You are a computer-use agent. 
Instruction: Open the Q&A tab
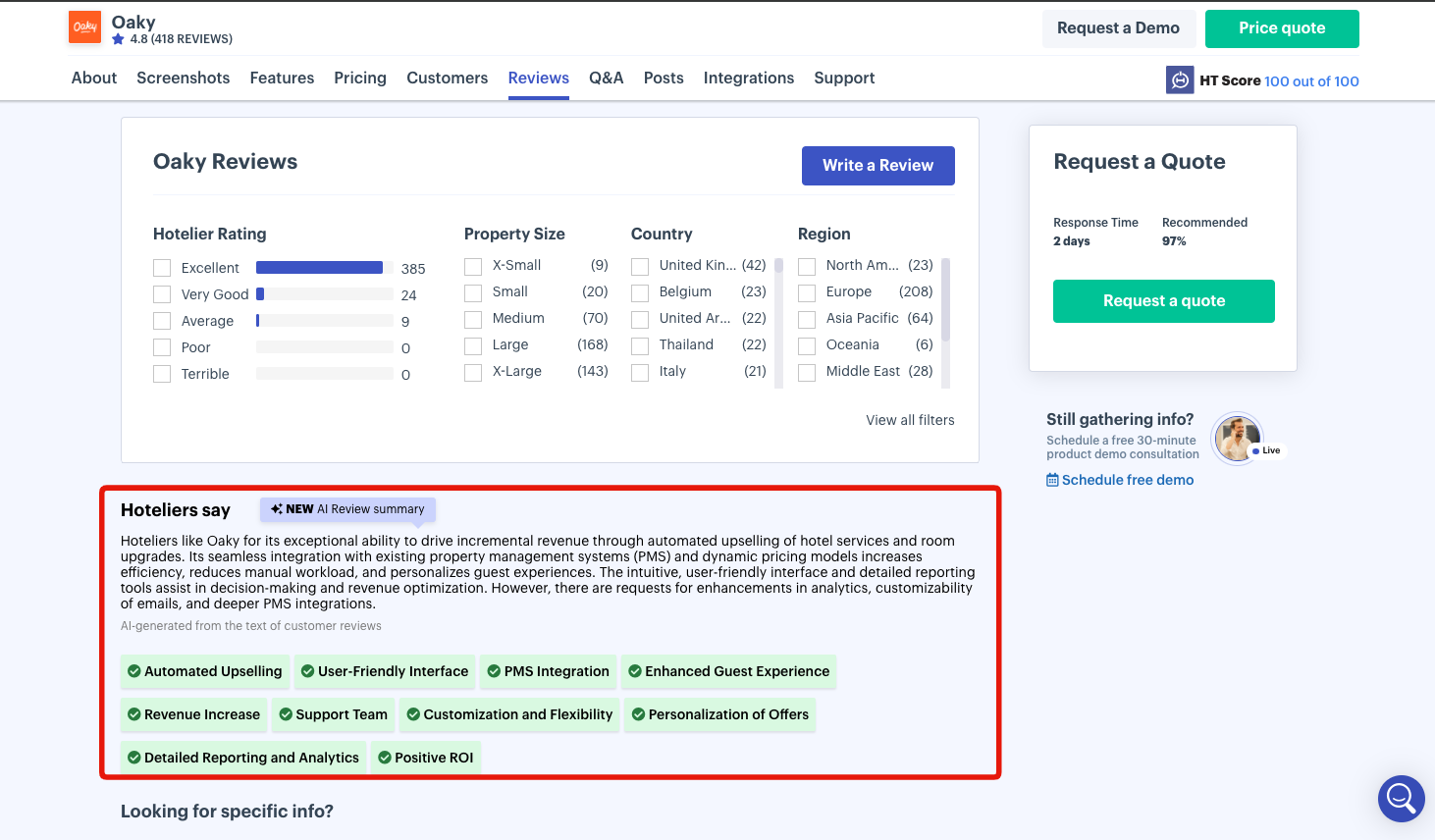[607, 78]
